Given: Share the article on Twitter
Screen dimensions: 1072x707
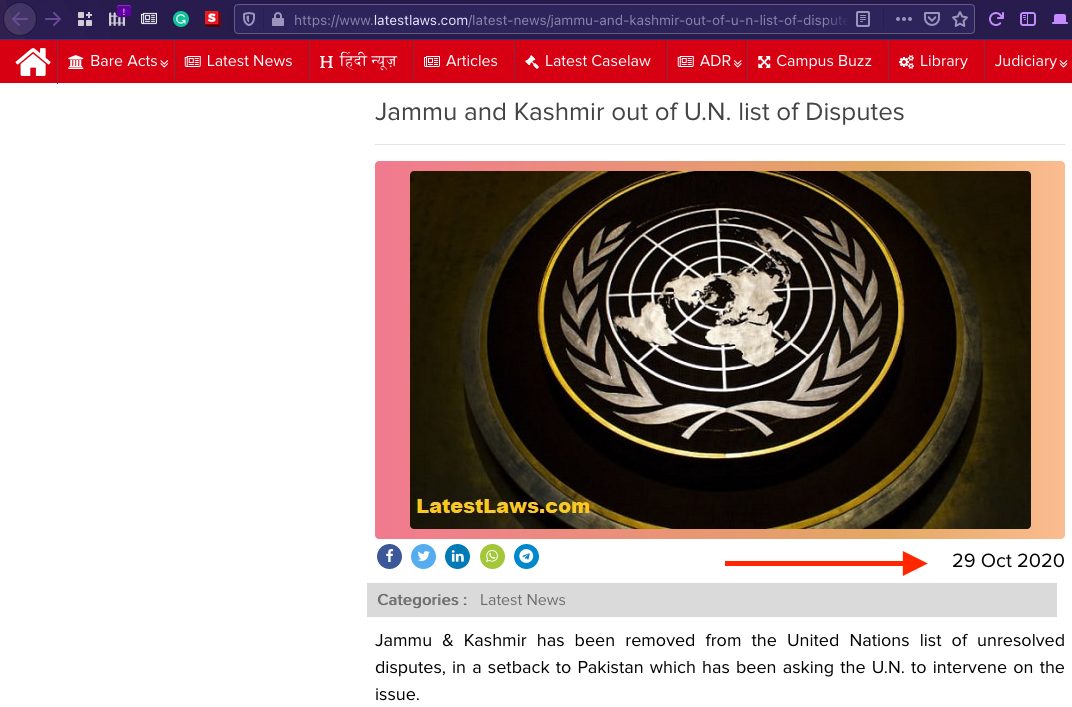Looking at the screenshot, I should click(x=423, y=557).
